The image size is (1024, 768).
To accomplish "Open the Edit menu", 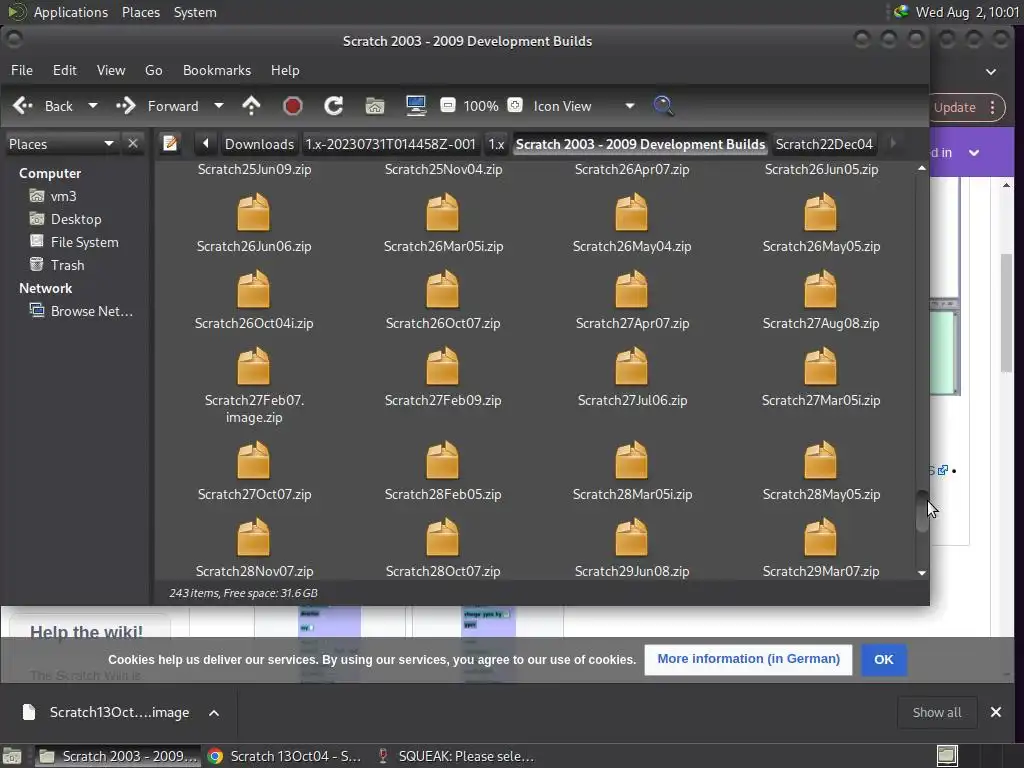I will (x=65, y=70).
